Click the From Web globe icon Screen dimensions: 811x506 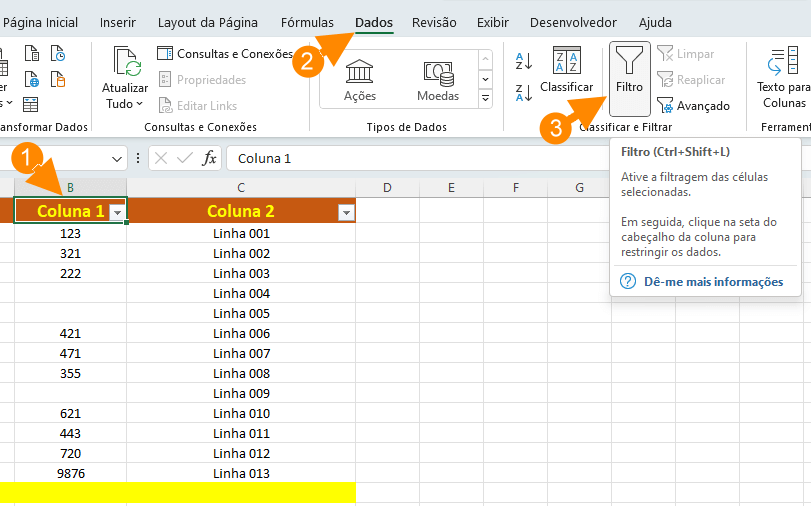(x=32, y=79)
